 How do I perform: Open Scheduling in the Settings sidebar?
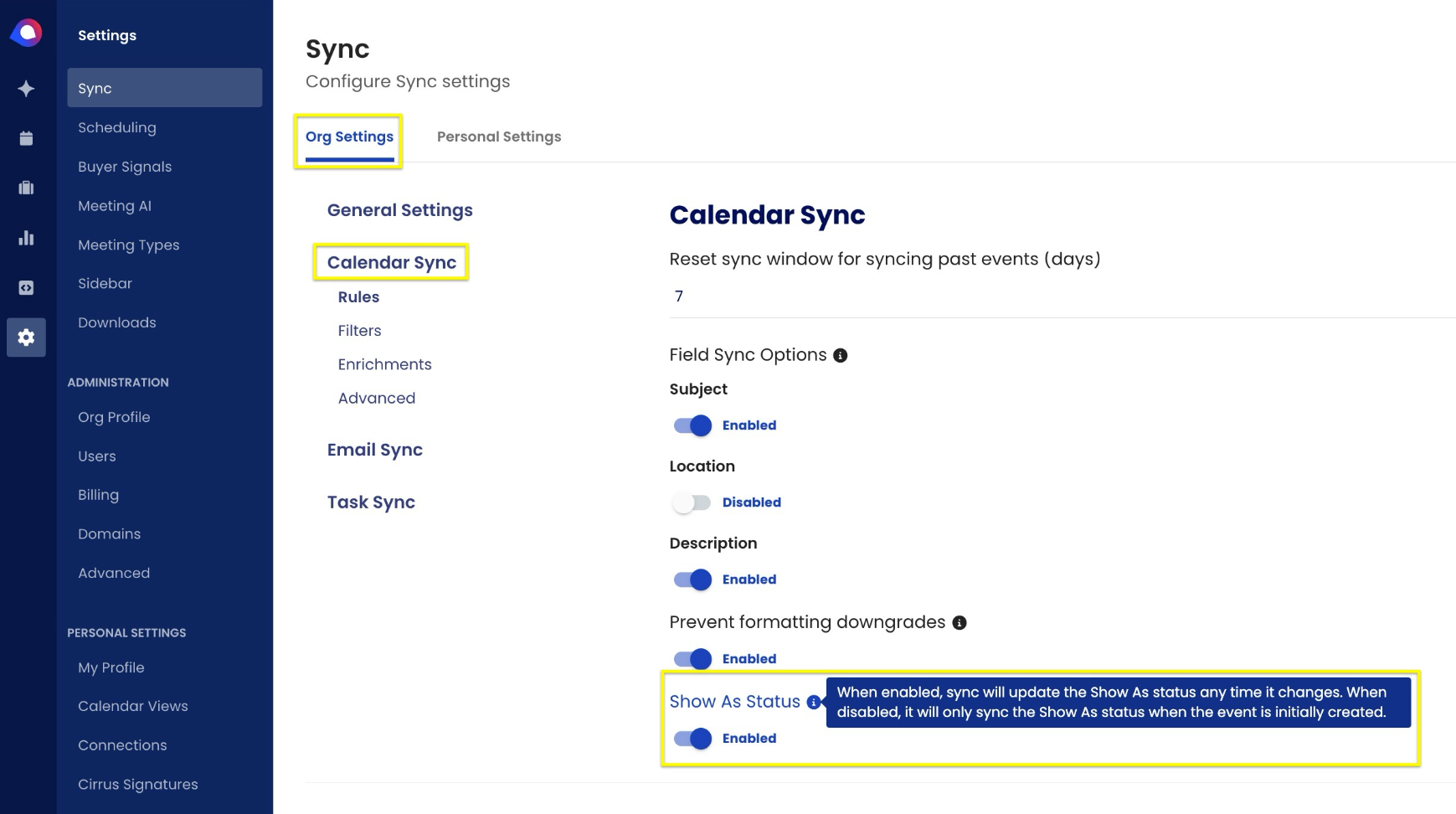click(x=117, y=127)
